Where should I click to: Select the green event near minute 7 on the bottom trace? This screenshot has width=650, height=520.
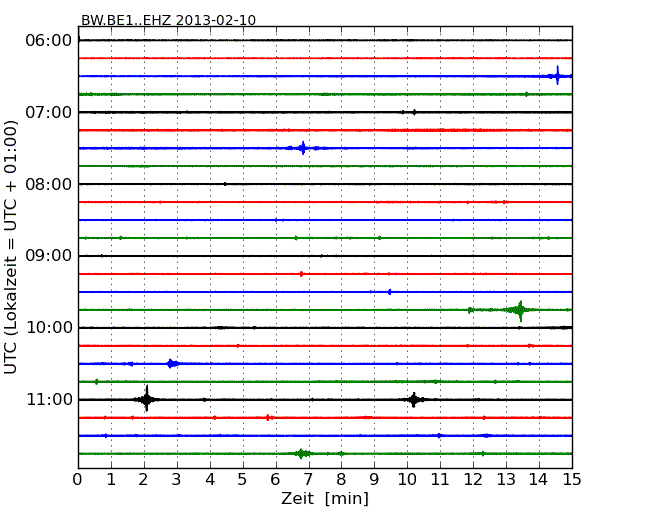(301, 454)
